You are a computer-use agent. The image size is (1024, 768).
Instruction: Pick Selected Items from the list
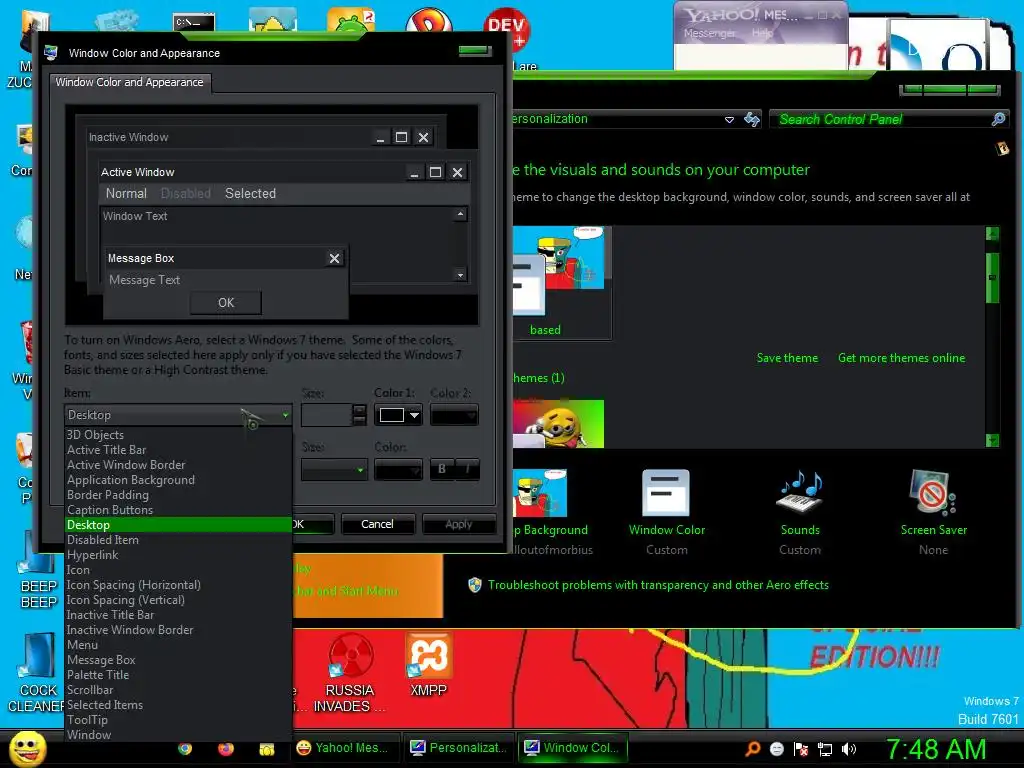coord(178,705)
